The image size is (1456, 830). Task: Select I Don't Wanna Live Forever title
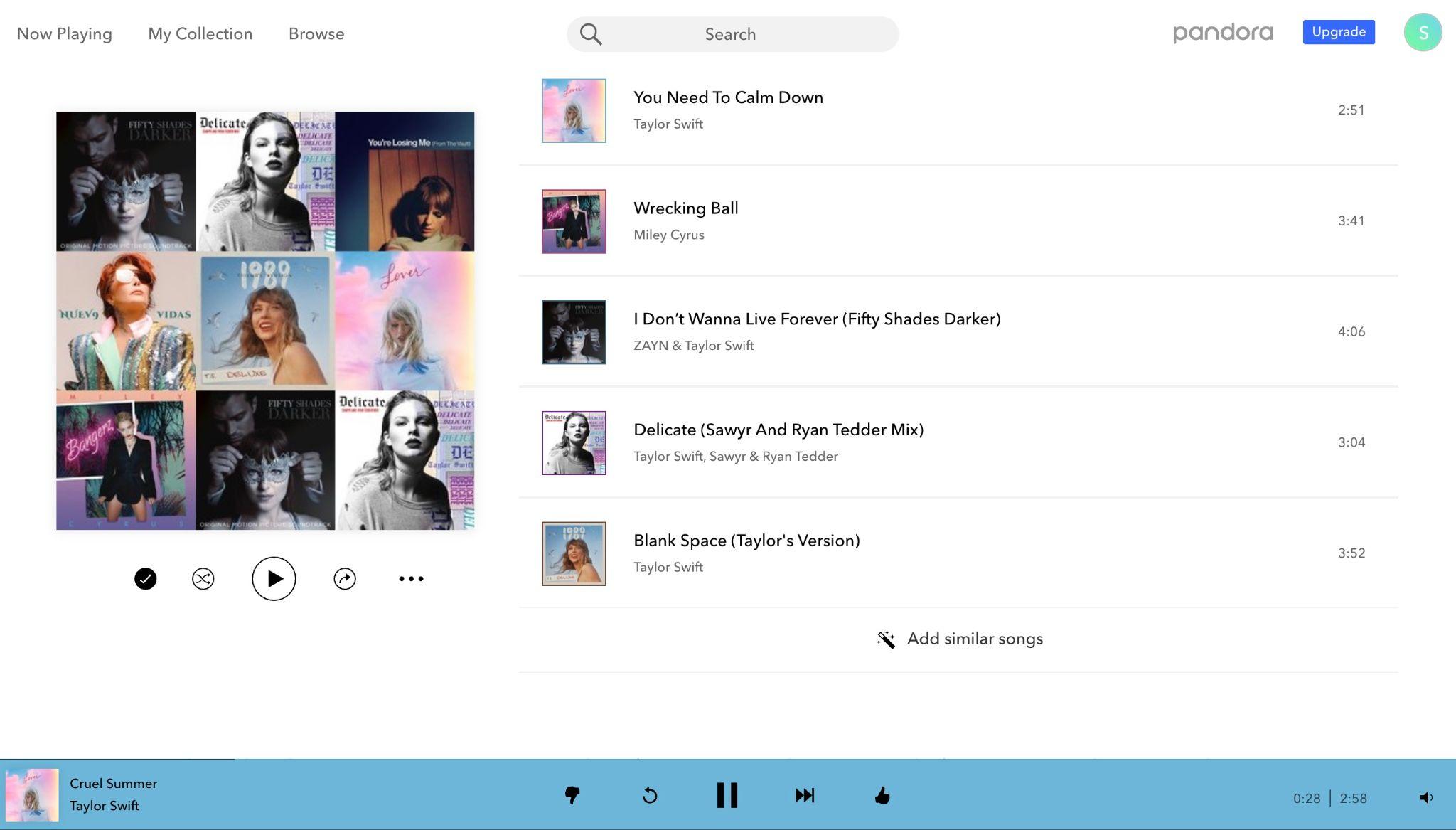pyautogui.click(x=817, y=319)
